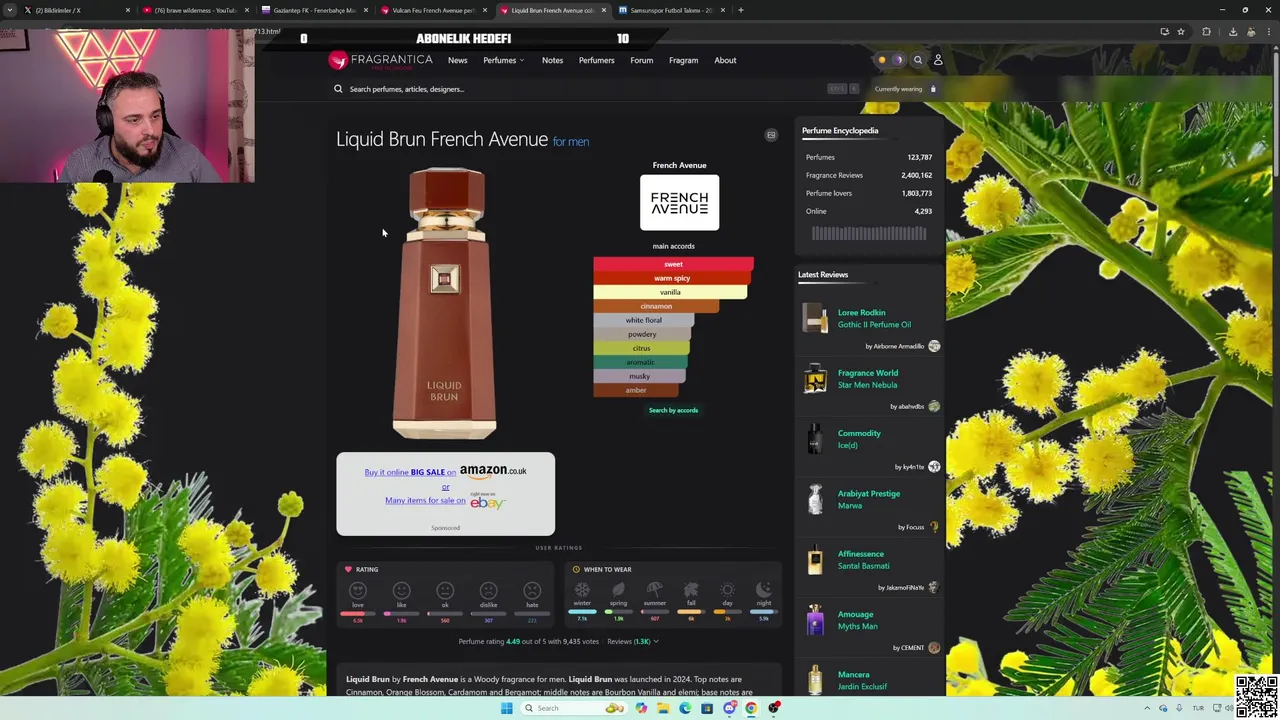Image resolution: width=1280 pixels, height=720 pixels.
Task: Open the French Avenue brand logo
Action: 679,203
